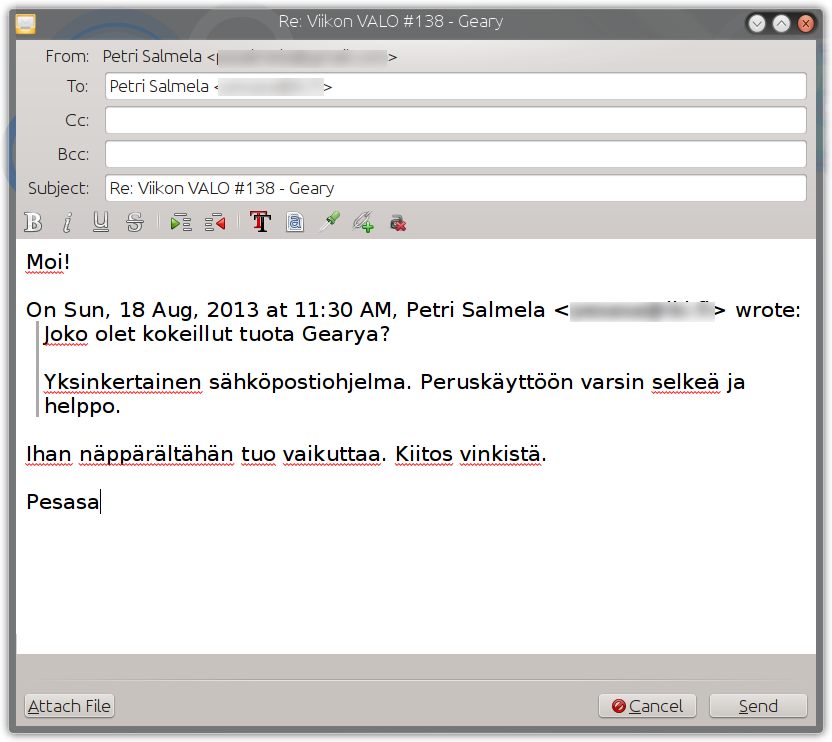Click the Attach File button
This screenshot has height=742, width=832.
point(70,706)
